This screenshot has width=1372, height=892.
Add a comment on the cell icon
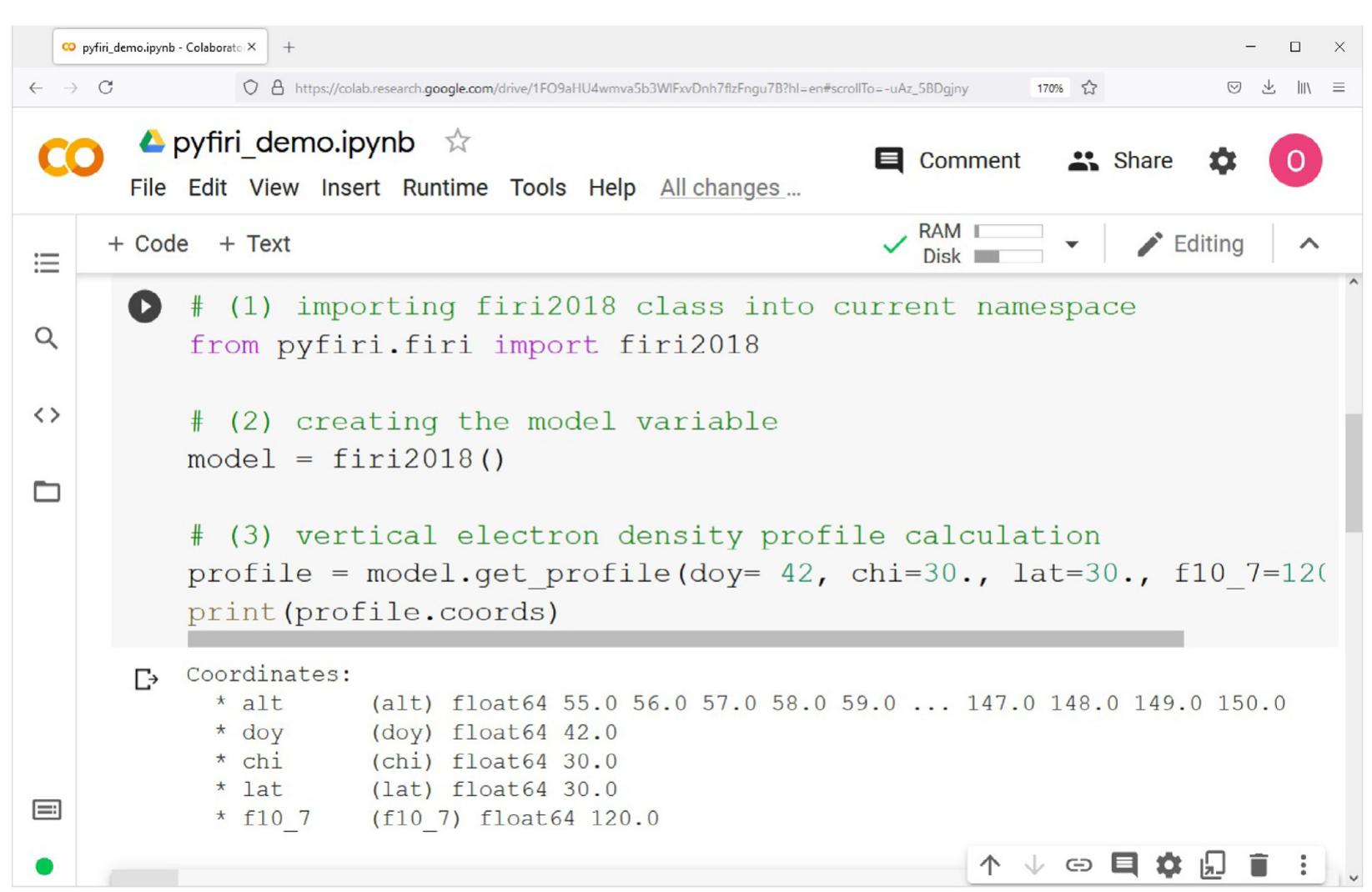coord(1124,864)
